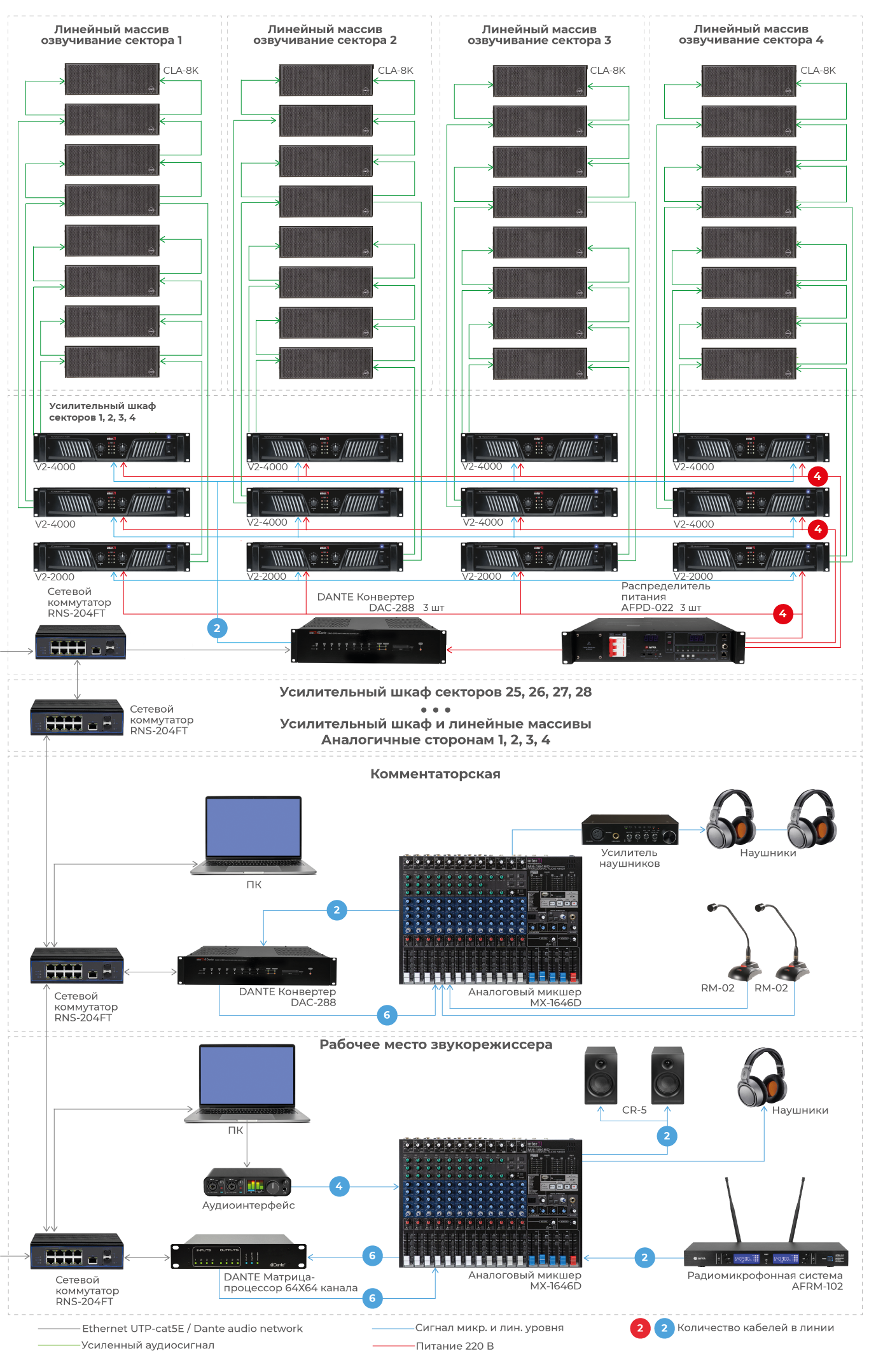Click the CR-5 label between the monitors

click(634, 1110)
